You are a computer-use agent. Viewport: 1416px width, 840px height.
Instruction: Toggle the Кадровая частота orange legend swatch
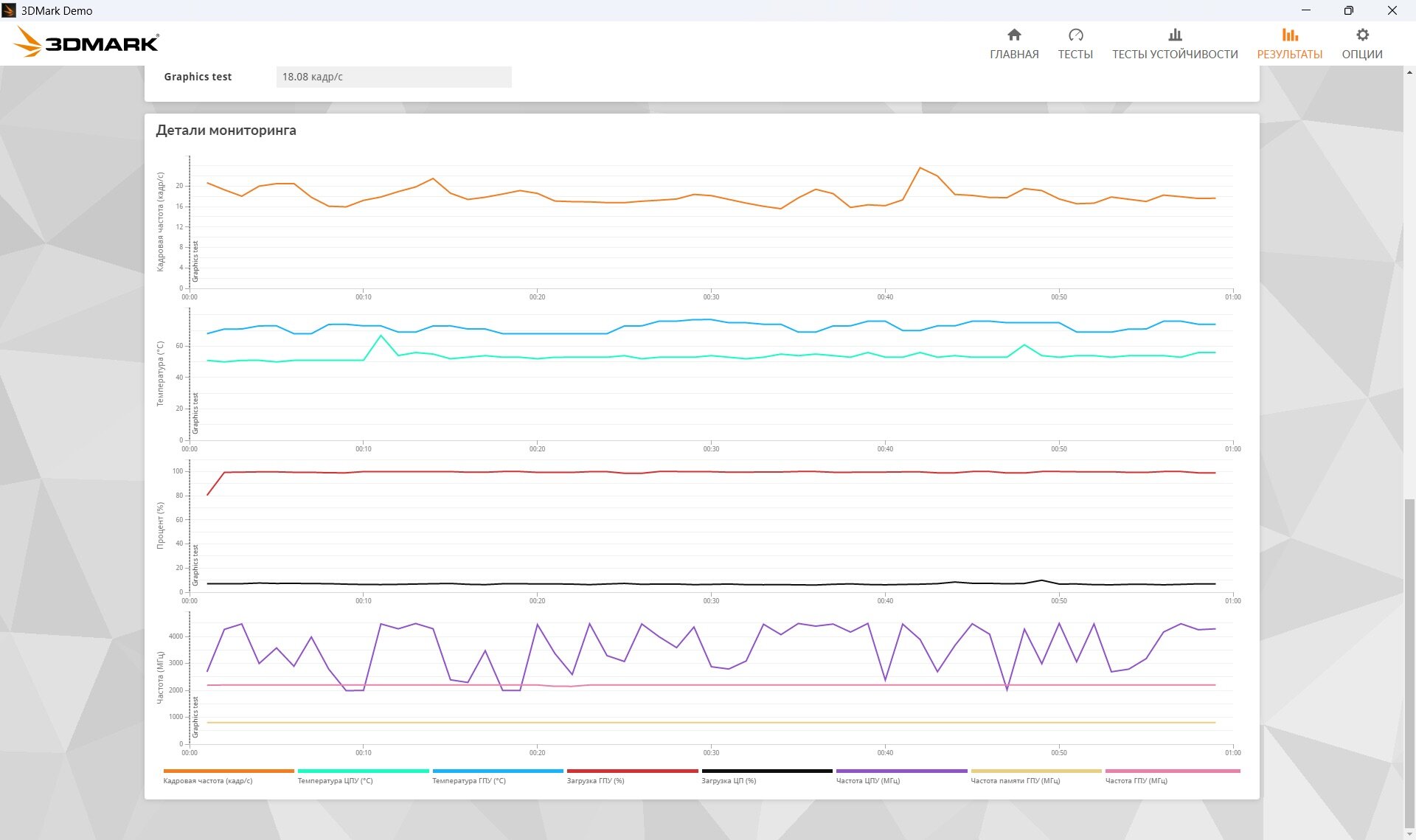[x=229, y=771]
